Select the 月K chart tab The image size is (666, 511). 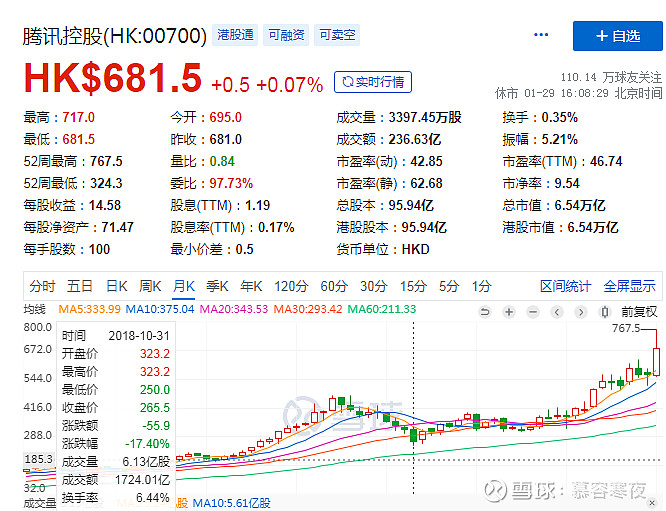[184, 286]
